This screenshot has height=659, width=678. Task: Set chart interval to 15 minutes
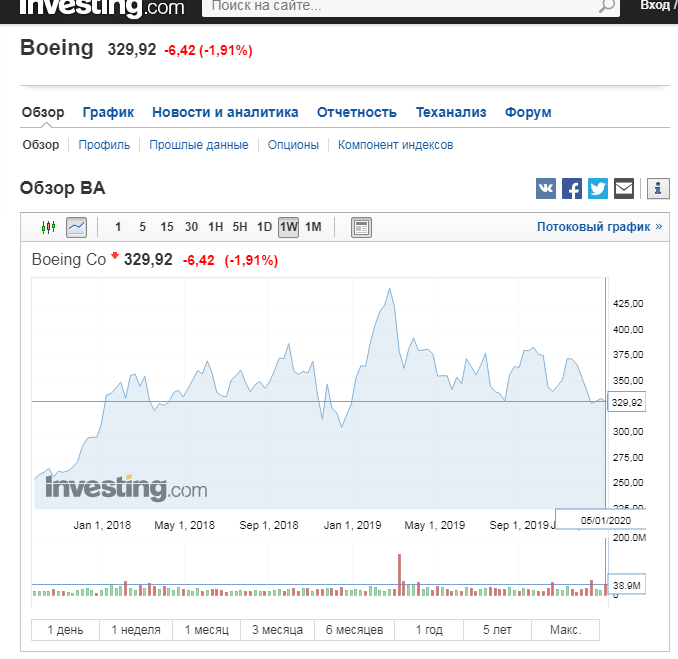point(167,227)
